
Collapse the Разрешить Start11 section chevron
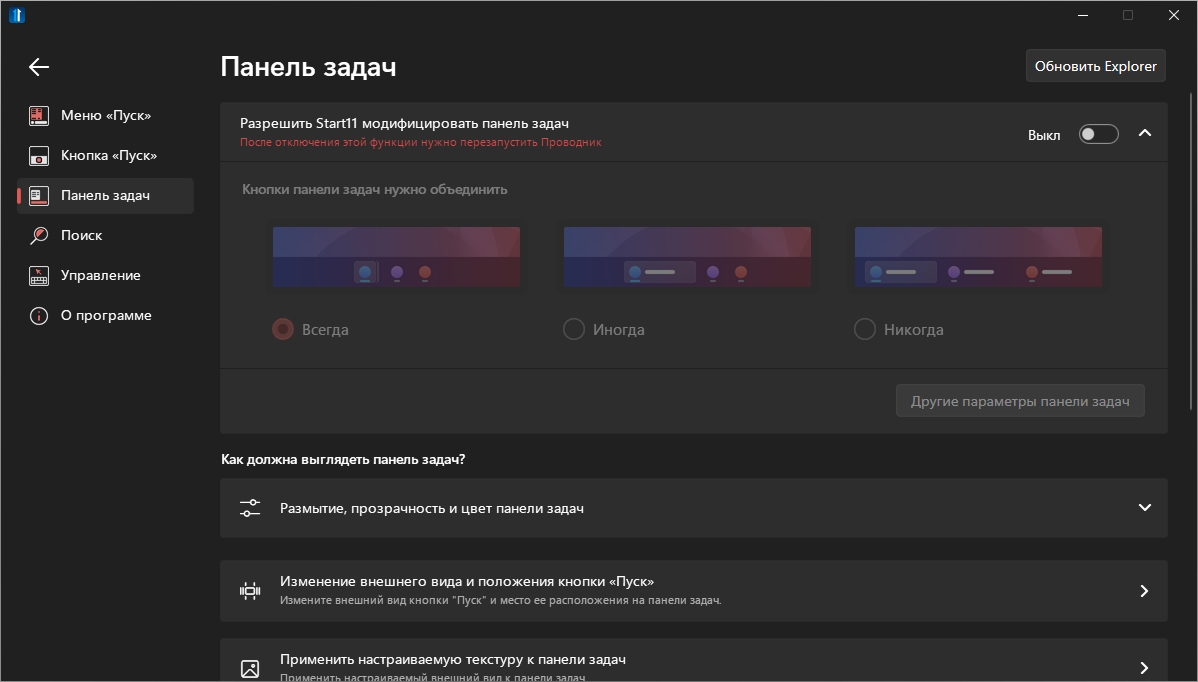(x=1145, y=133)
